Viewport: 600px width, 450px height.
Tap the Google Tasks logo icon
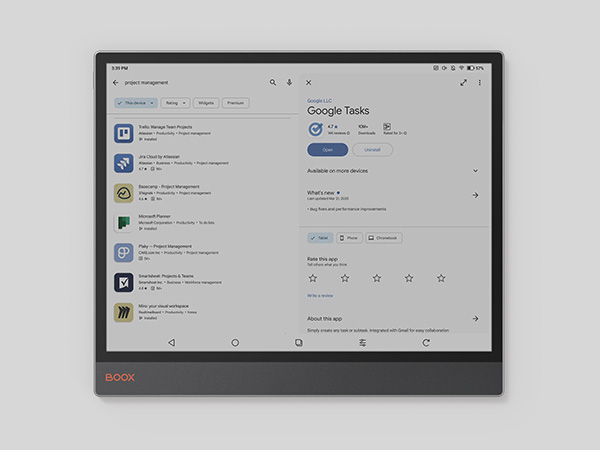coord(315,129)
